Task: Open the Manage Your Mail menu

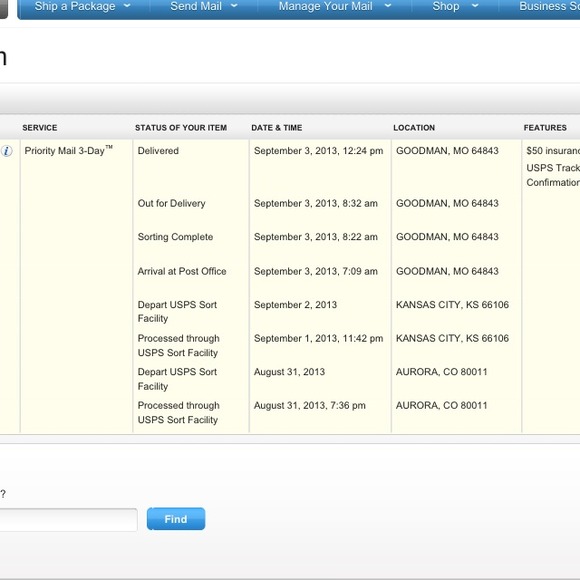Action: [x=326, y=6]
